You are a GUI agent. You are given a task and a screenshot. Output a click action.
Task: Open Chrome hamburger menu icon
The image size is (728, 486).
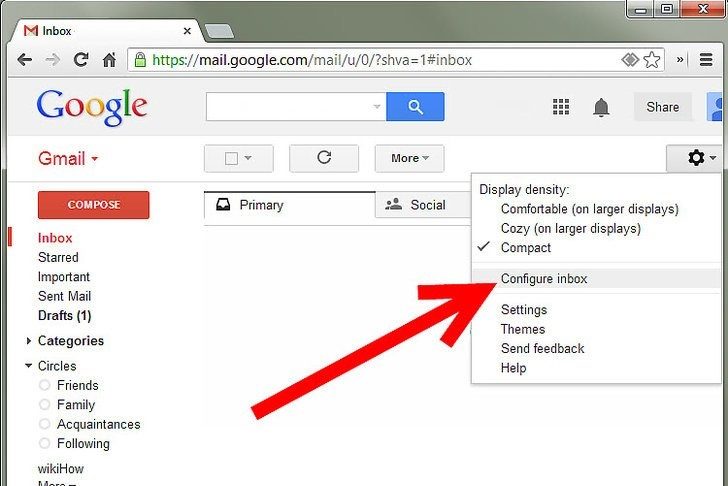point(706,59)
